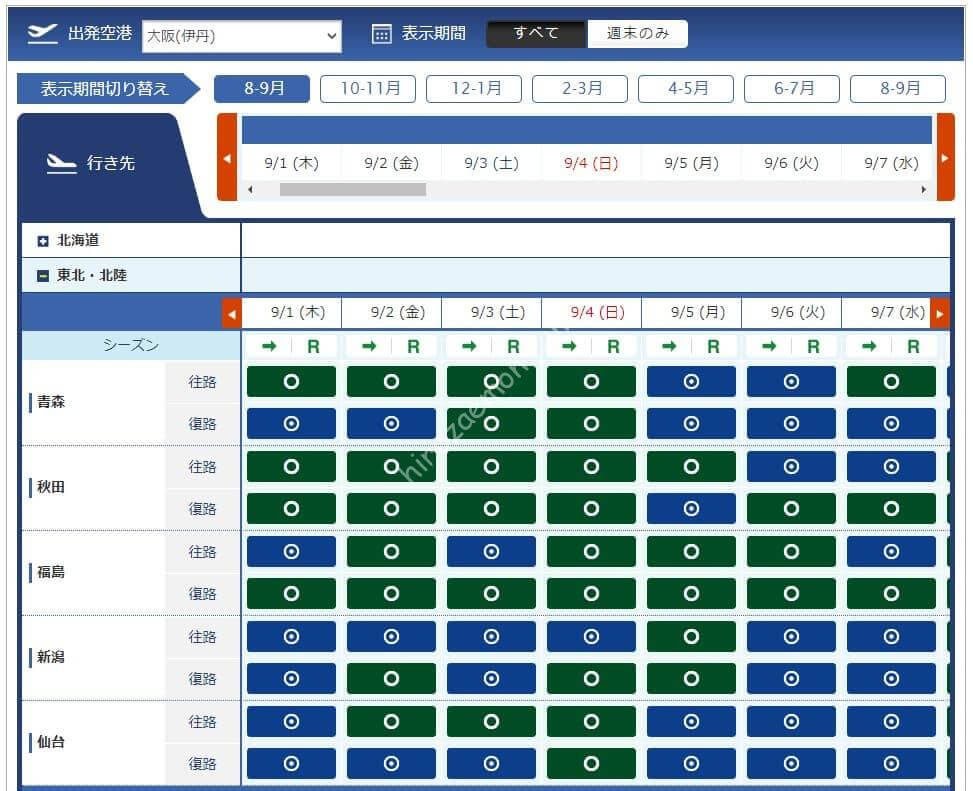Select 福島 往路 on 9/1

[x=291, y=552]
